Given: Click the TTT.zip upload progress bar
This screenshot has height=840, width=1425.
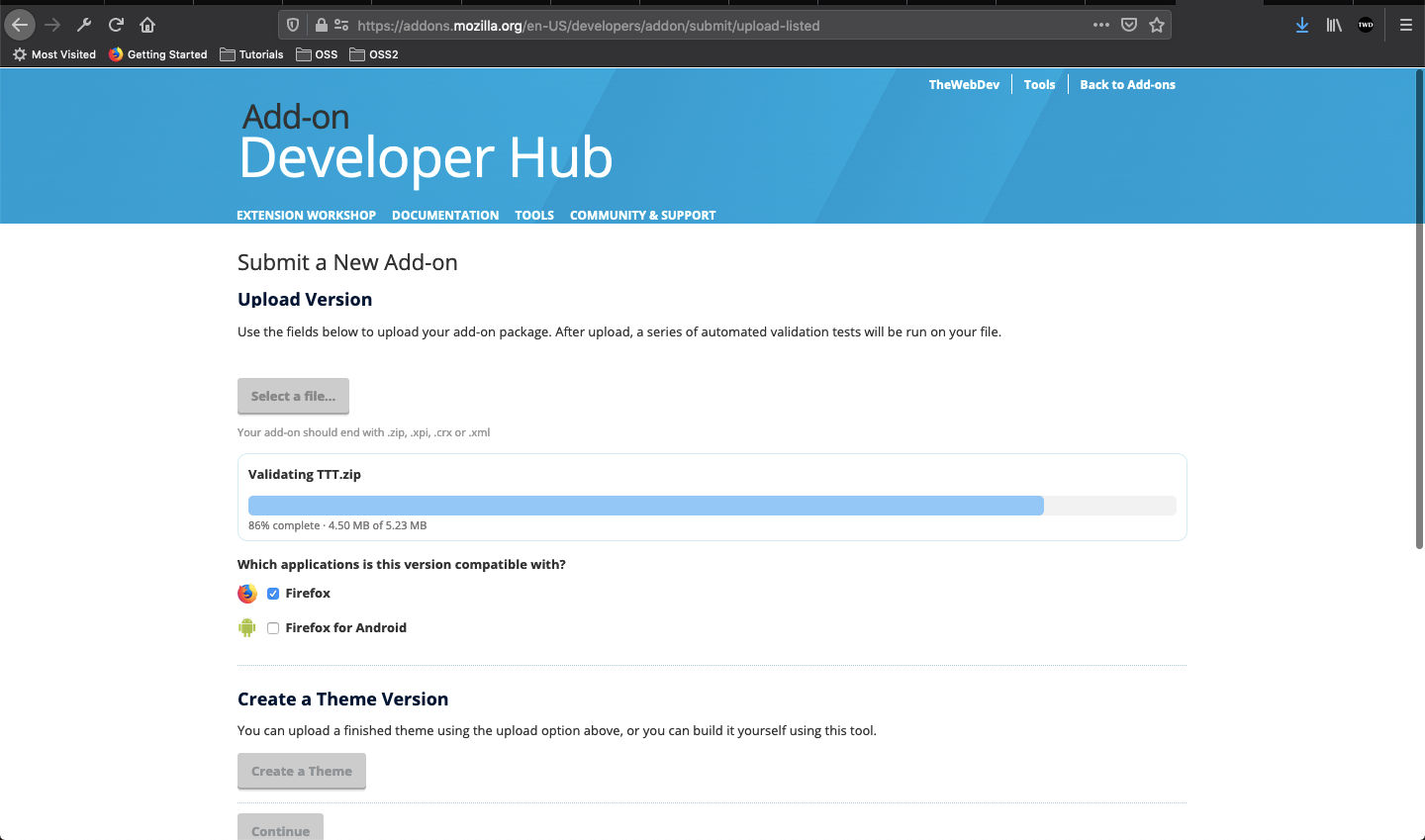Looking at the screenshot, I should [712, 506].
